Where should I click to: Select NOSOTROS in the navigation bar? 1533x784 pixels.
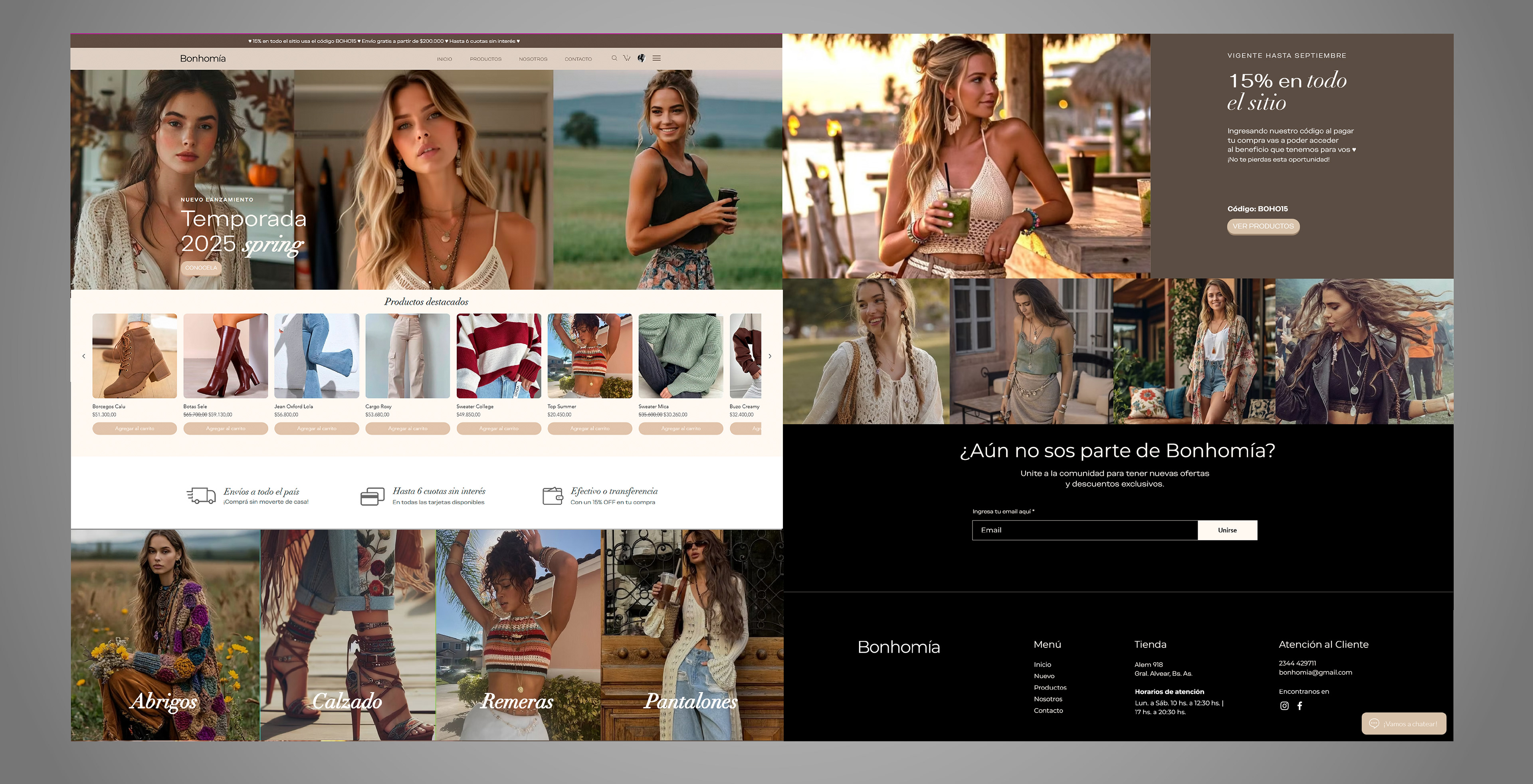(x=533, y=59)
